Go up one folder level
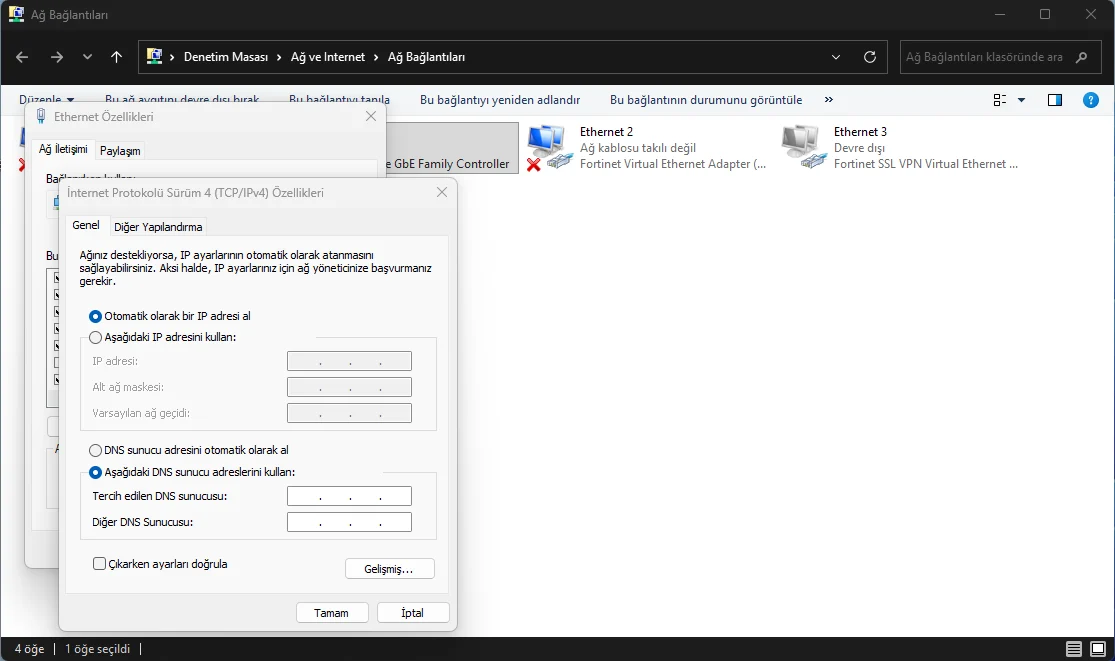 (x=117, y=57)
